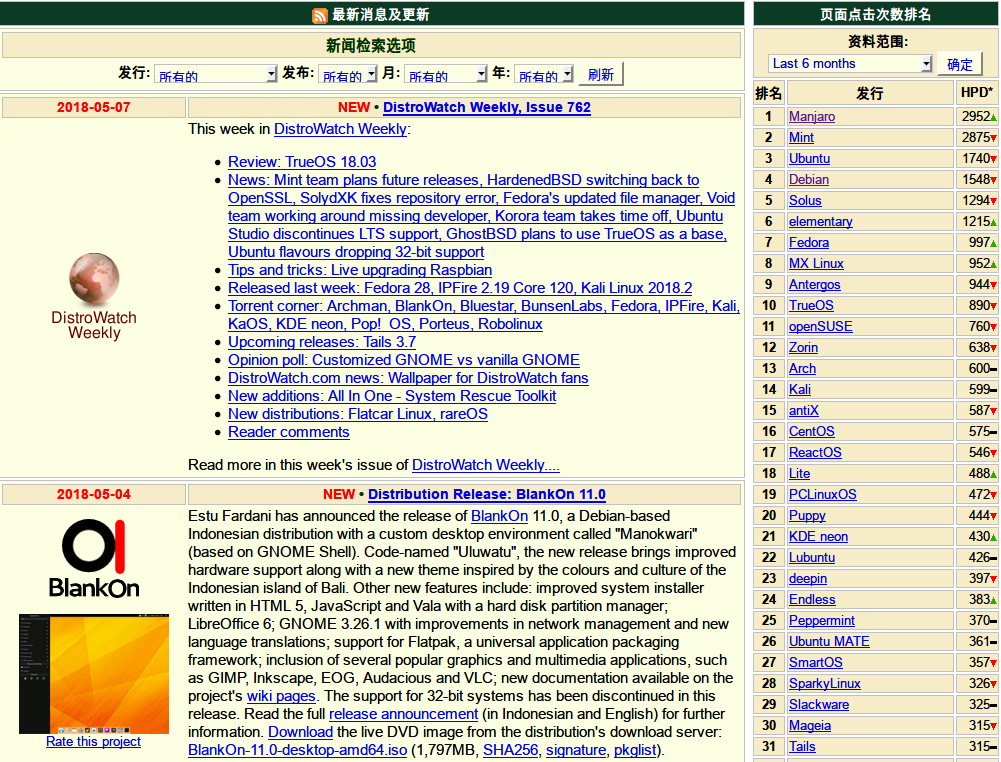Open the release announcement link
Screen dimensions: 1001x762
point(403,713)
